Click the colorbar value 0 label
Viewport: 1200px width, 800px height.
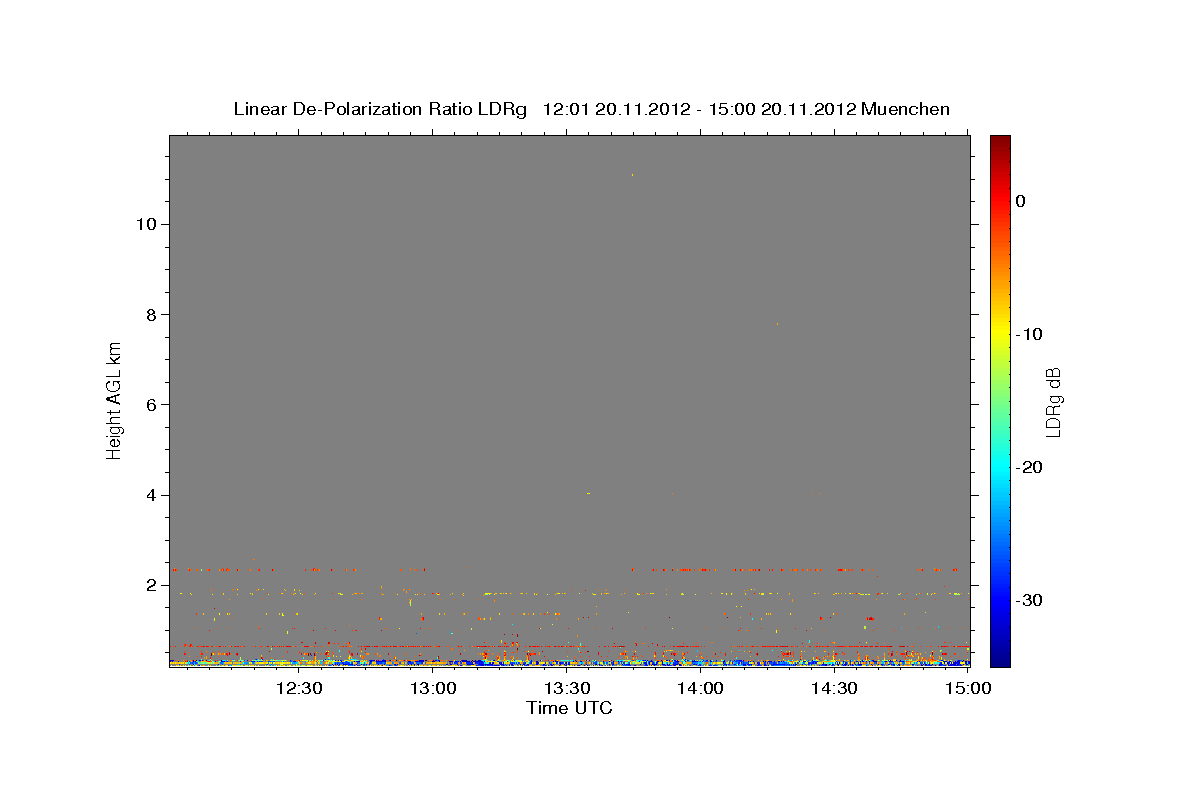[1021, 201]
